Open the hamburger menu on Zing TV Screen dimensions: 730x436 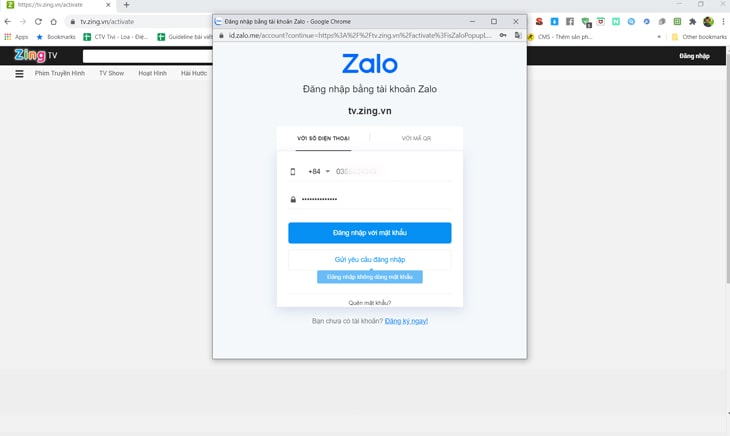[x=19, y=73]
